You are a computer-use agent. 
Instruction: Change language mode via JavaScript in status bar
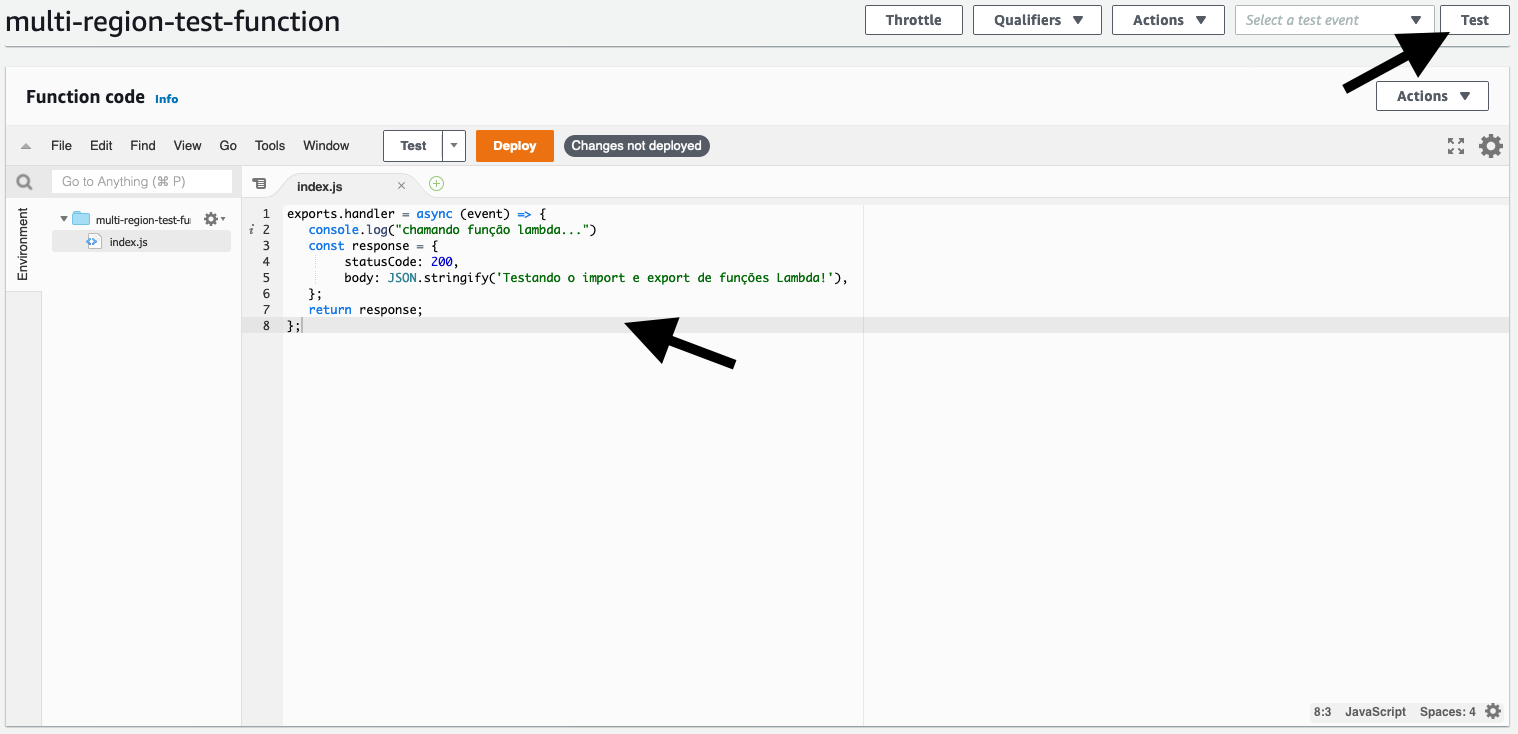coord(1375,712)
